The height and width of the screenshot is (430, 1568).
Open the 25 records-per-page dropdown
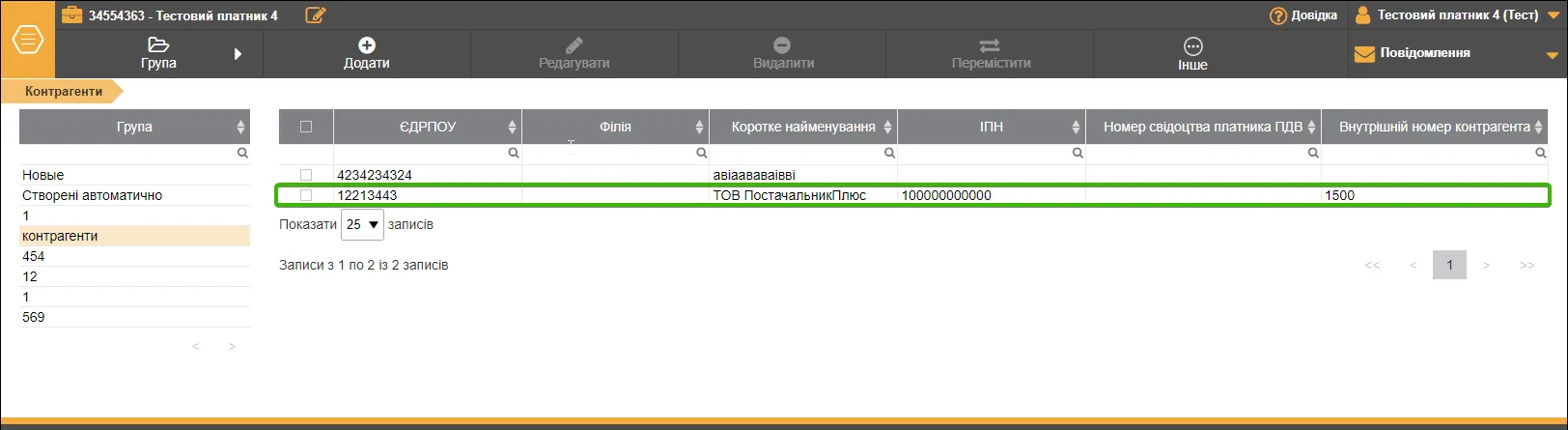click(x=362, y=224)
